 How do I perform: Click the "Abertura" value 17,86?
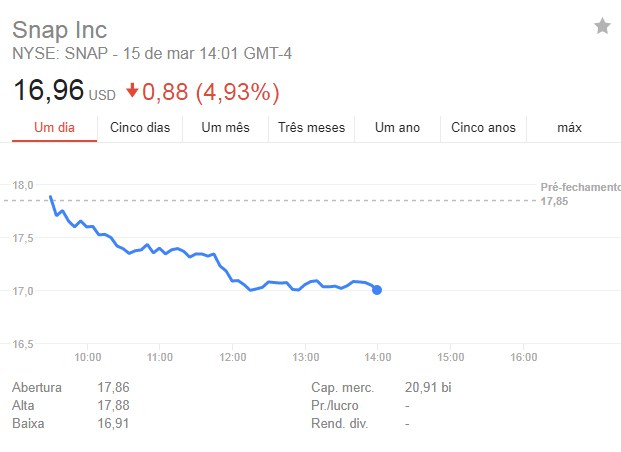[x=114, y=387]
